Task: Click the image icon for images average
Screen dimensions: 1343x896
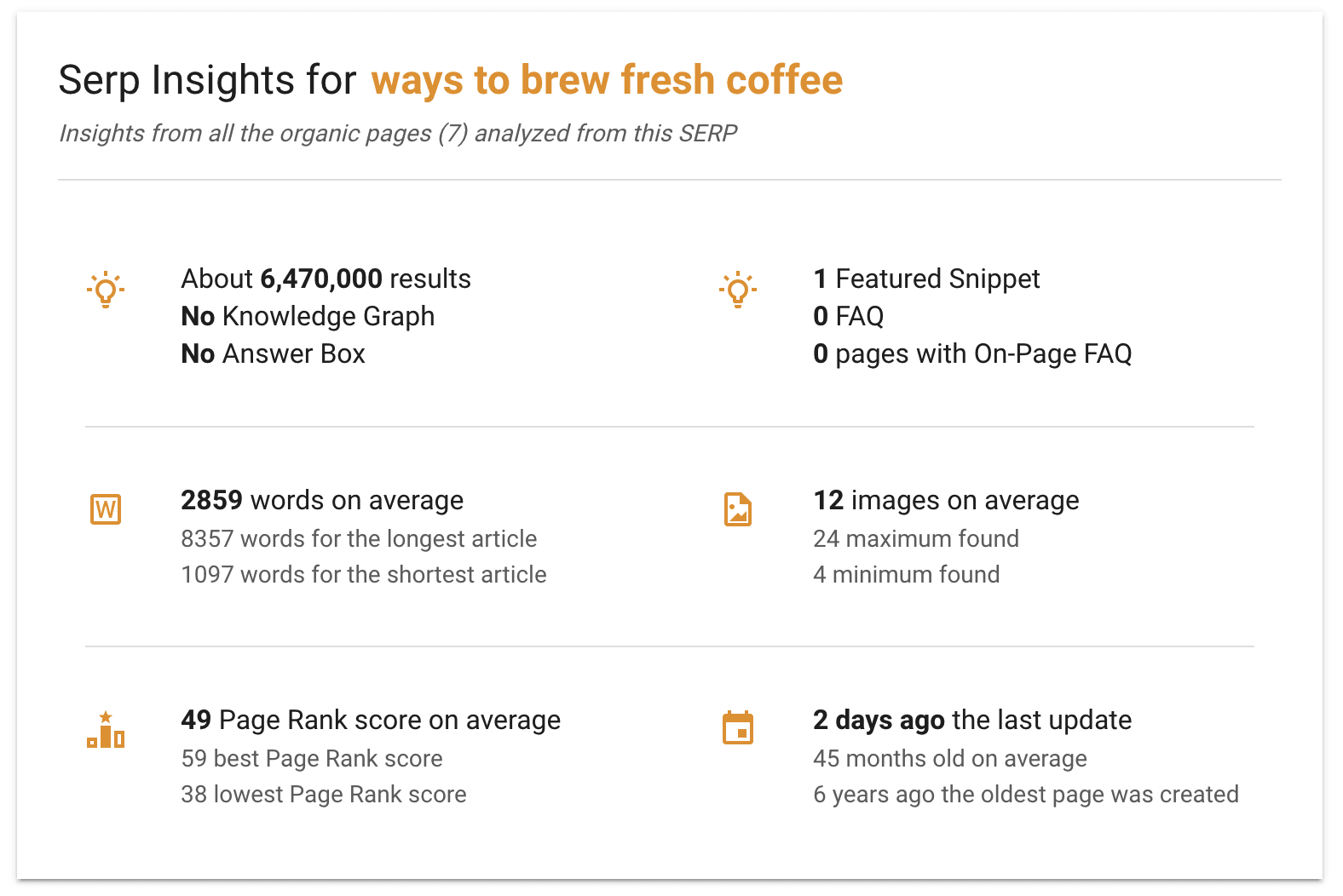Action: point(738,509)
